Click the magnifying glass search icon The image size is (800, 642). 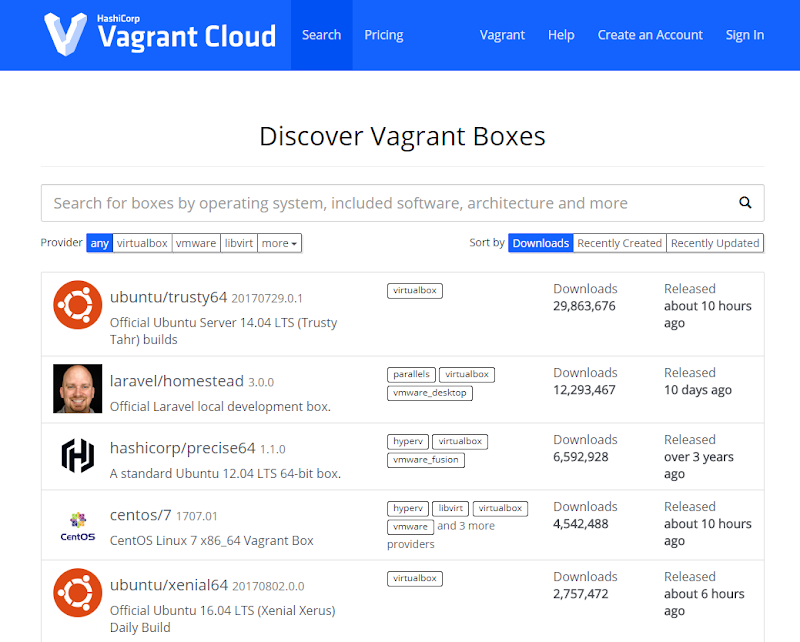745,202
